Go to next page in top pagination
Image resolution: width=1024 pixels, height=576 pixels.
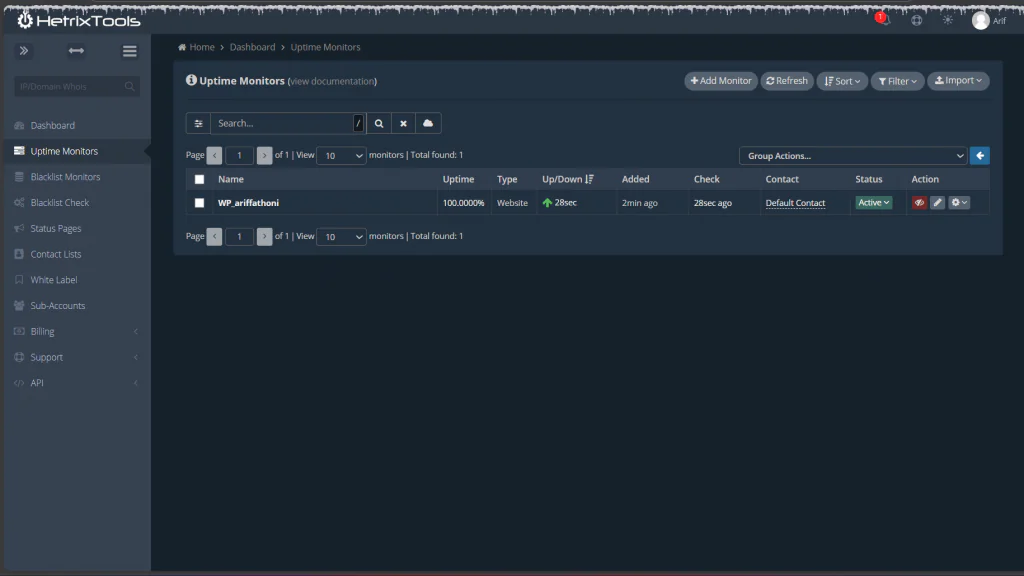(x=264, y=155)
